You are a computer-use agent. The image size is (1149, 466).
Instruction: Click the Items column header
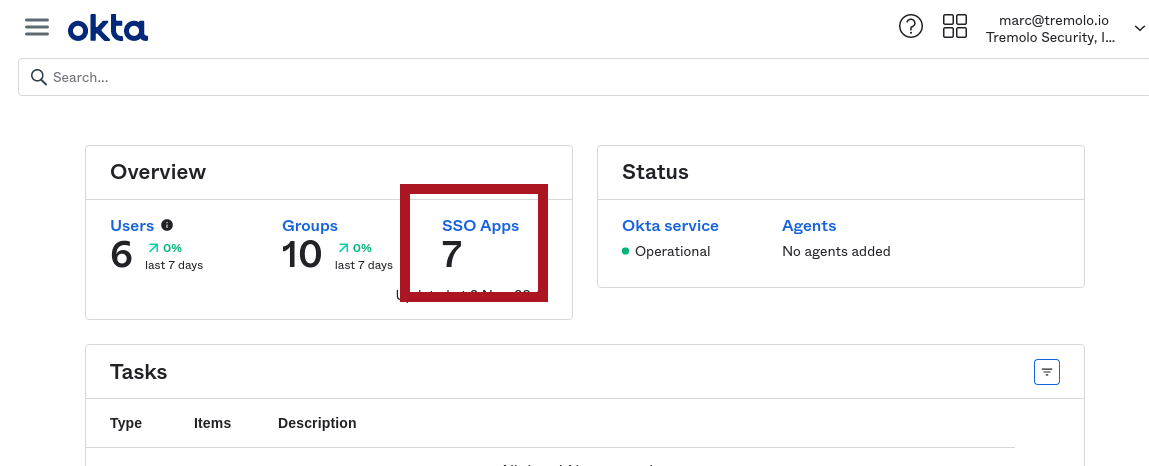213,424
